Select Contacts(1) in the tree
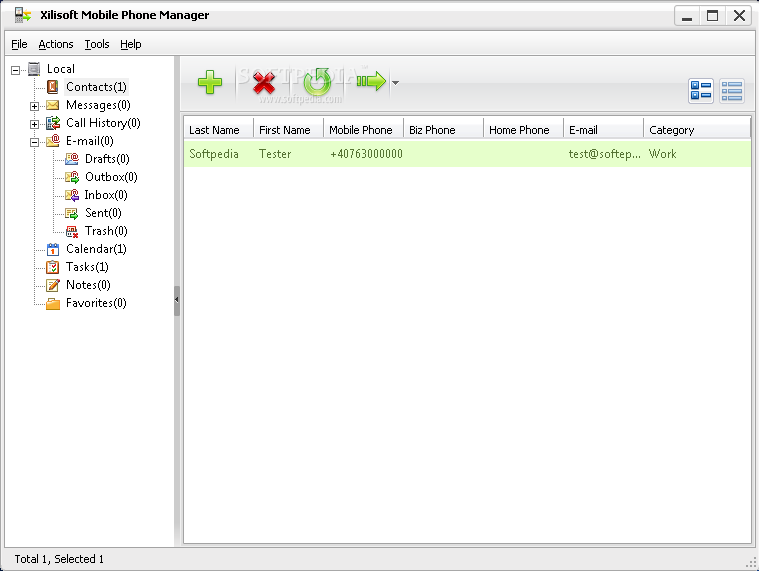Image resolution: width=759 pixels, height=571 pixels. click(x=96, y=87)
